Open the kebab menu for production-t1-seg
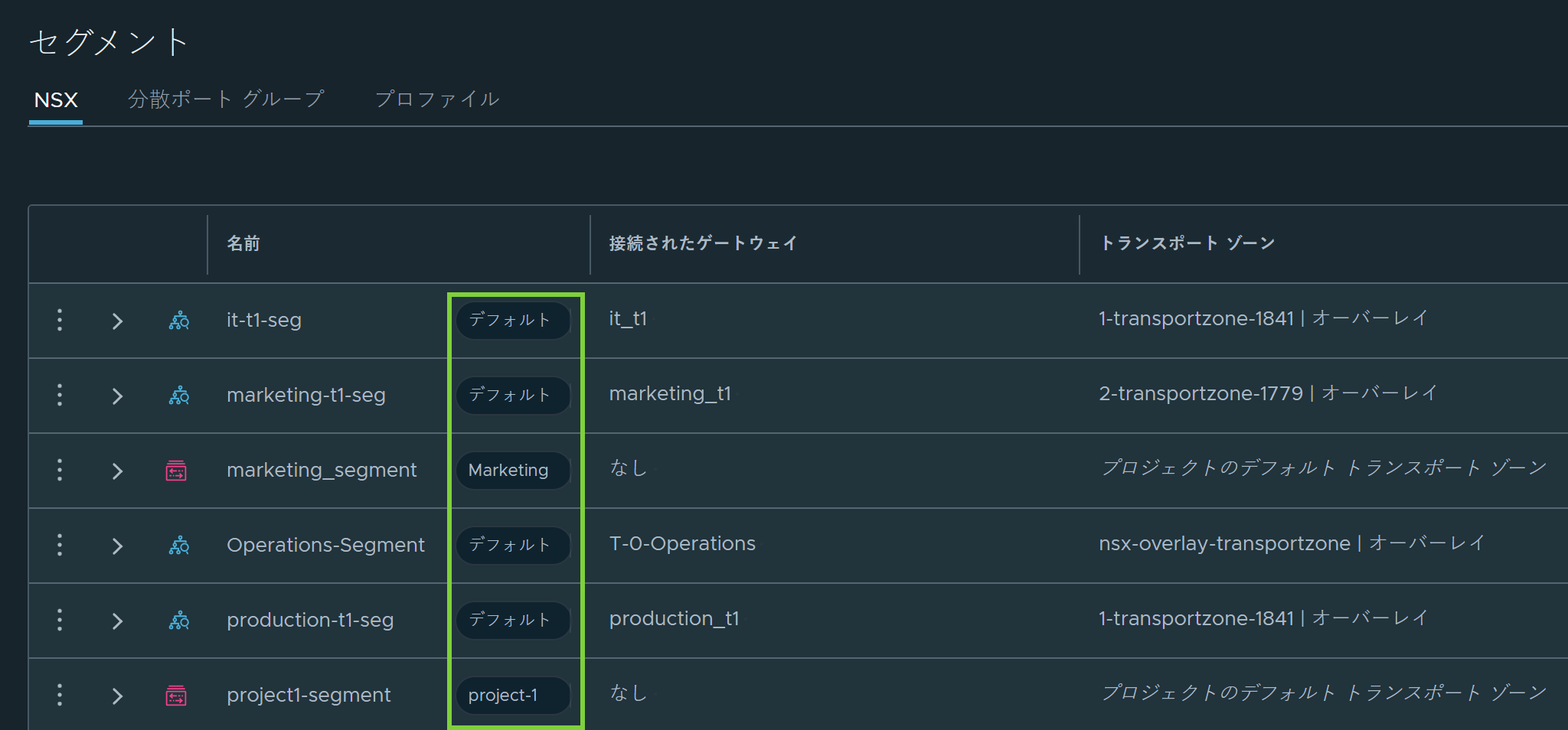This screenshot has height=730, width=1568. pyautogui.click(x=60, y=620)
